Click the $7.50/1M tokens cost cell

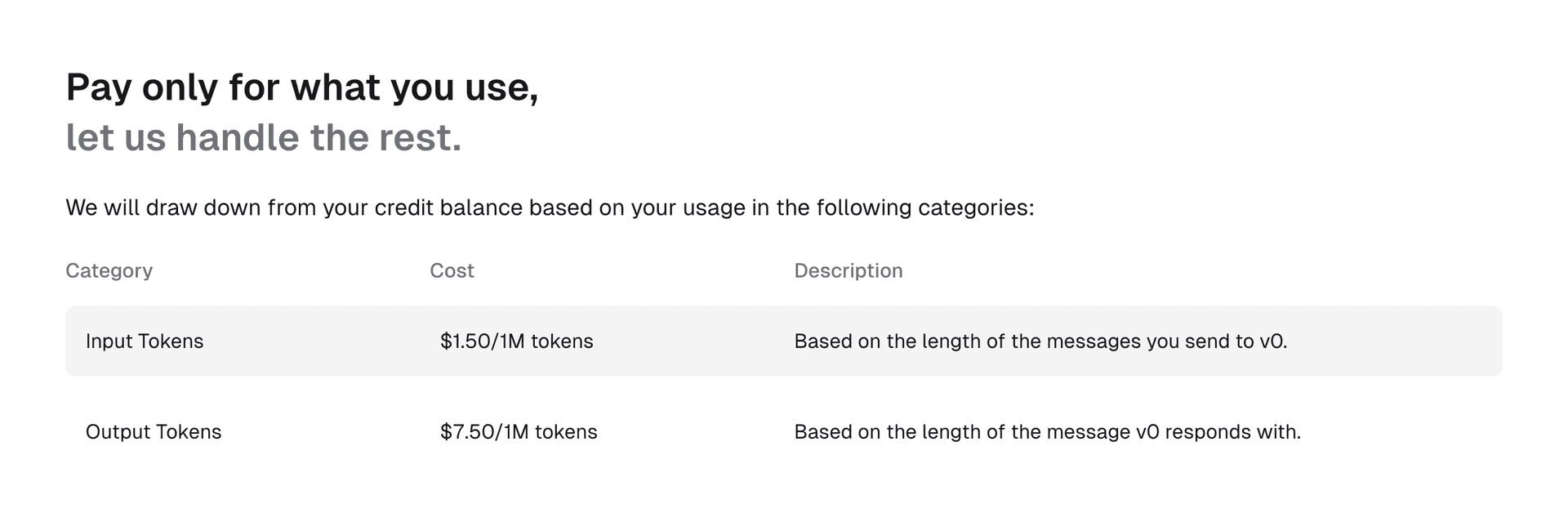point(519,432)
